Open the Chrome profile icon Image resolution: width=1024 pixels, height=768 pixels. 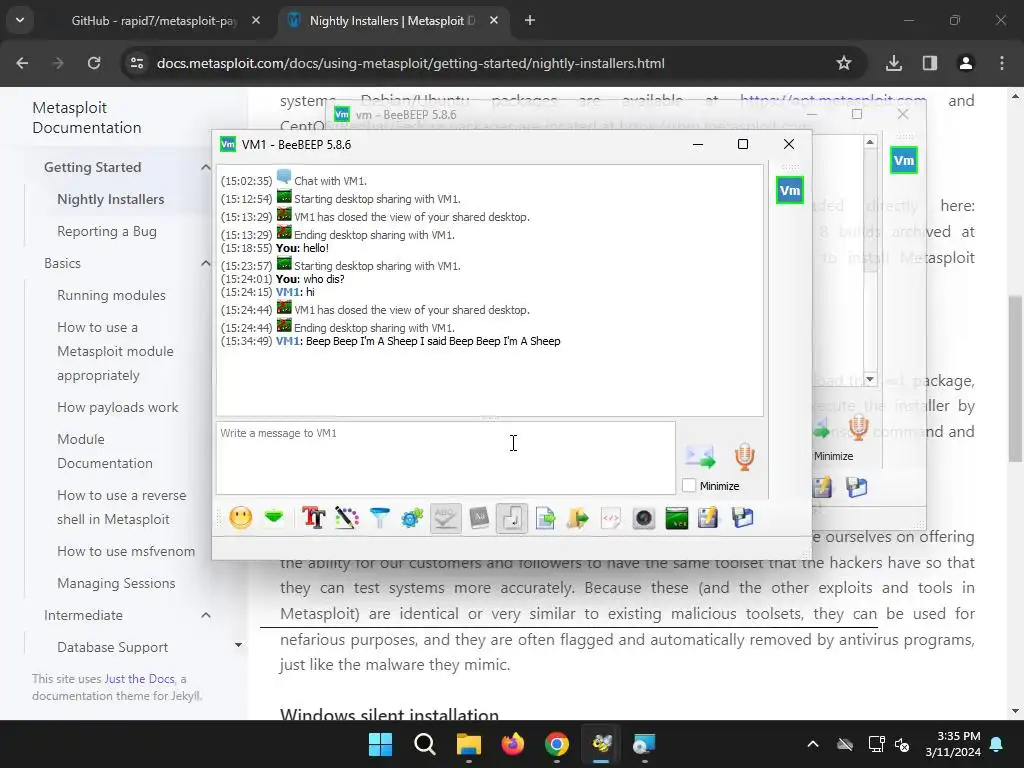(x=966, y=63)
